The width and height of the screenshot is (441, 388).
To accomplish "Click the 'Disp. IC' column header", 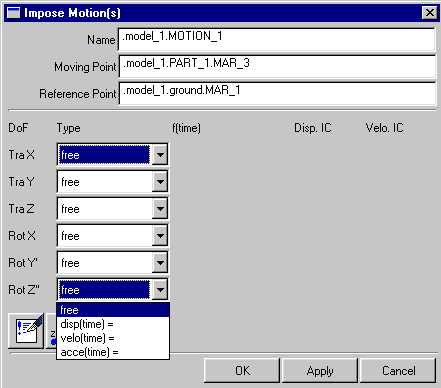I will coord(313,128).
